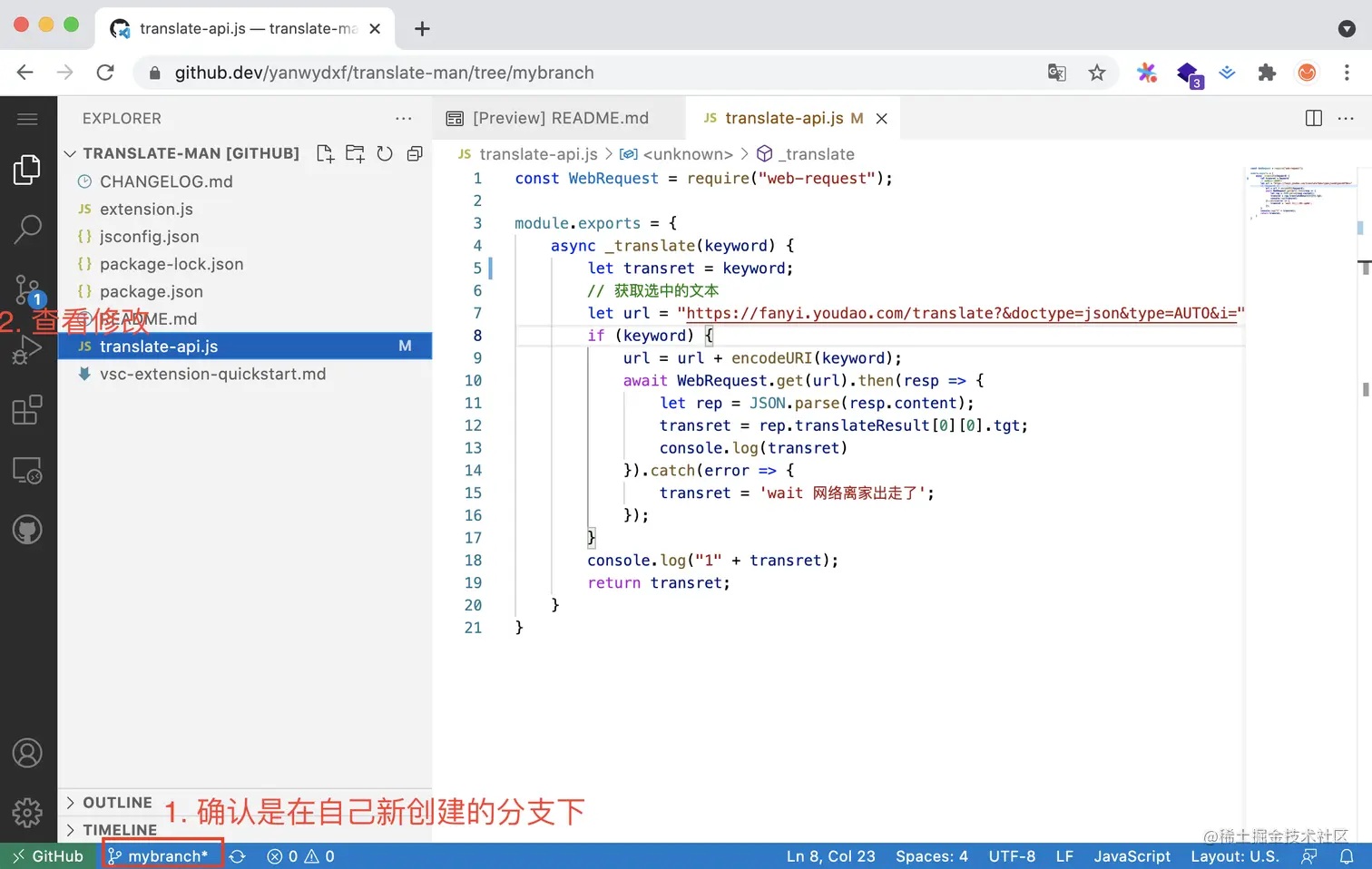The height and width of the screenshot is (869, 1372).
Task: Click the browser back arrow
Action: [25, 73]
